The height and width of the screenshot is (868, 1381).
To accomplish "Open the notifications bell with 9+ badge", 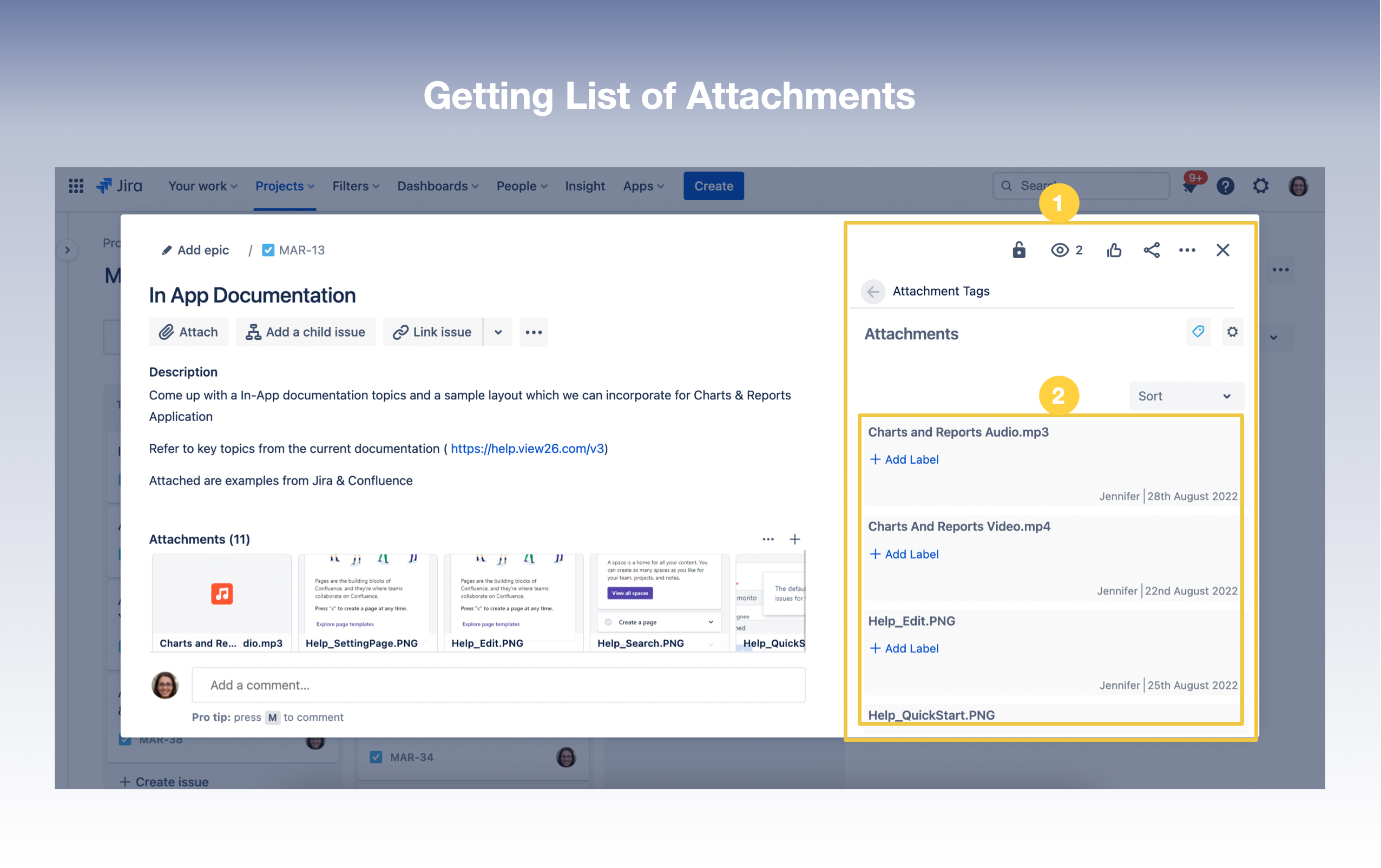I will pyautogui.click(x=1190, y=187).
